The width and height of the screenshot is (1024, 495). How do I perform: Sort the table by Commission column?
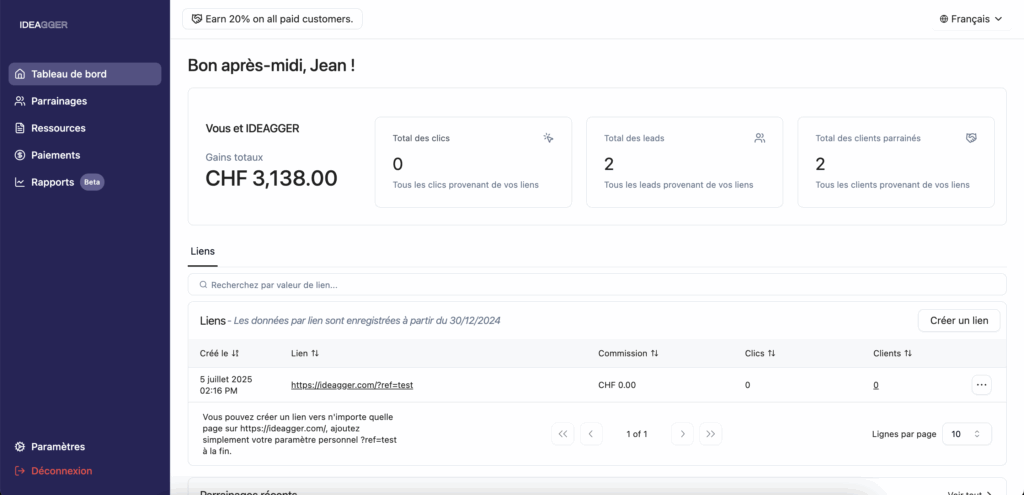pyautogui.click(x=628, y=353)
